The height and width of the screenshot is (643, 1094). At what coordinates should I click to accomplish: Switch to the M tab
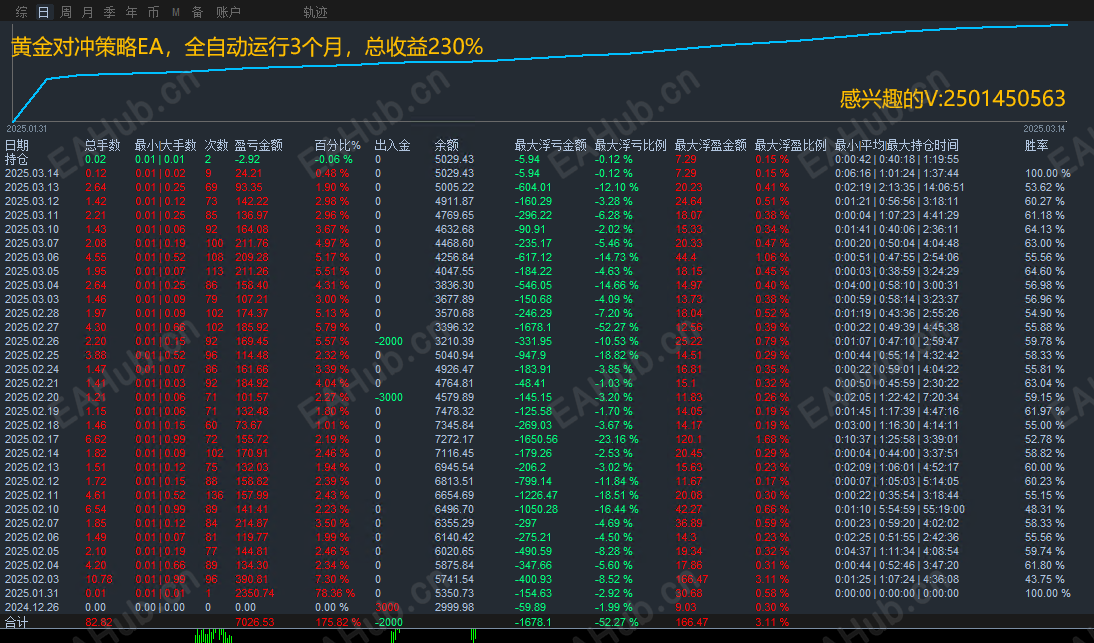click(176, 12)
